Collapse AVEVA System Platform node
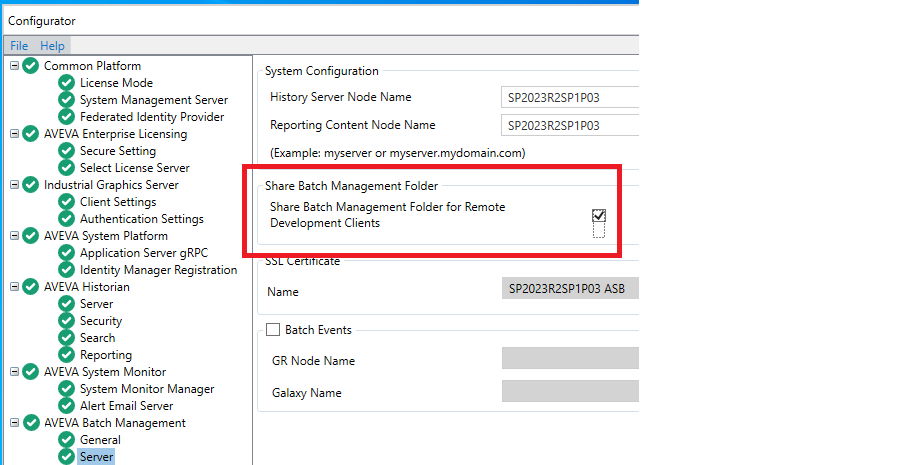Screen dimensions: 906x465 14,236
